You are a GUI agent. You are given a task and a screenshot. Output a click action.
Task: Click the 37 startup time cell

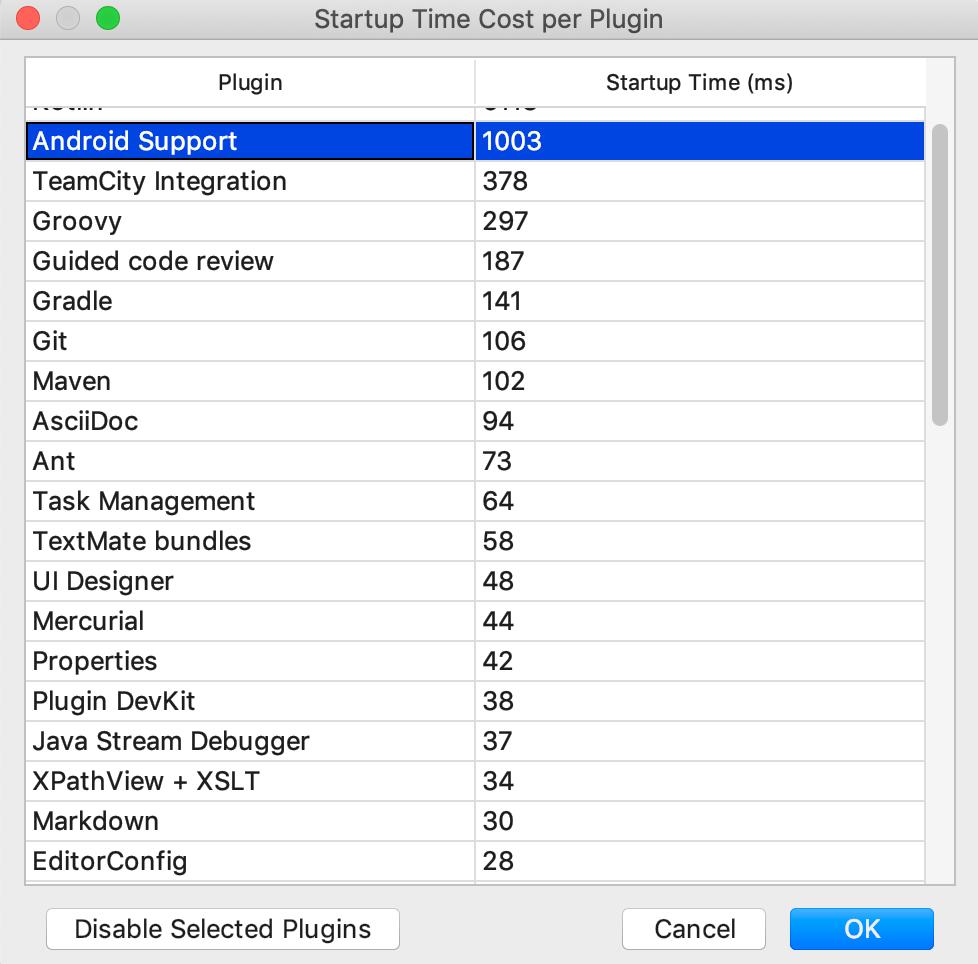coord(700,741)
